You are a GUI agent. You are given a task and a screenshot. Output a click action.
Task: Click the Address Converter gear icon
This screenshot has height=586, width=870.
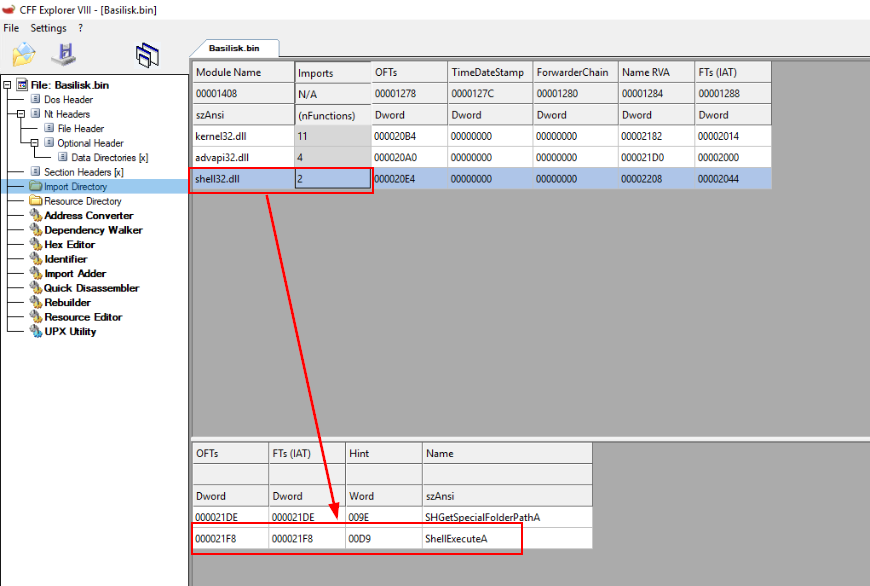pyautogui.click(x=36, y=215)
